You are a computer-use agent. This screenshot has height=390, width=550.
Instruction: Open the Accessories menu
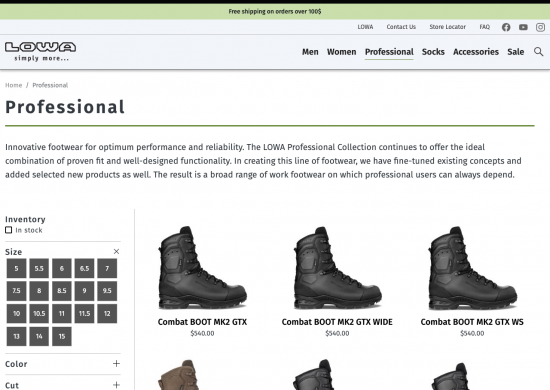[x=476, y=52]
